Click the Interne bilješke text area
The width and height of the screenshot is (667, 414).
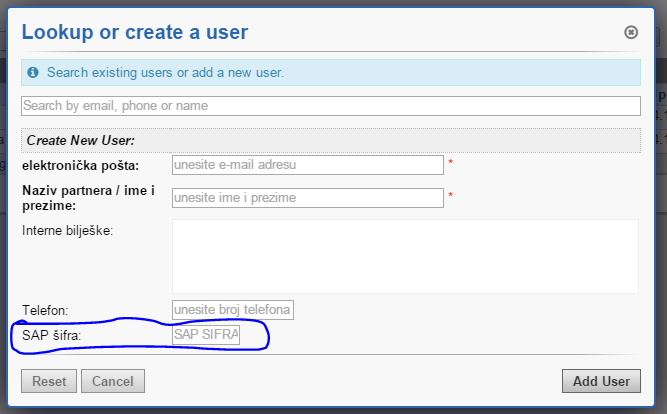pyautogui.click(x=405, y=256)
